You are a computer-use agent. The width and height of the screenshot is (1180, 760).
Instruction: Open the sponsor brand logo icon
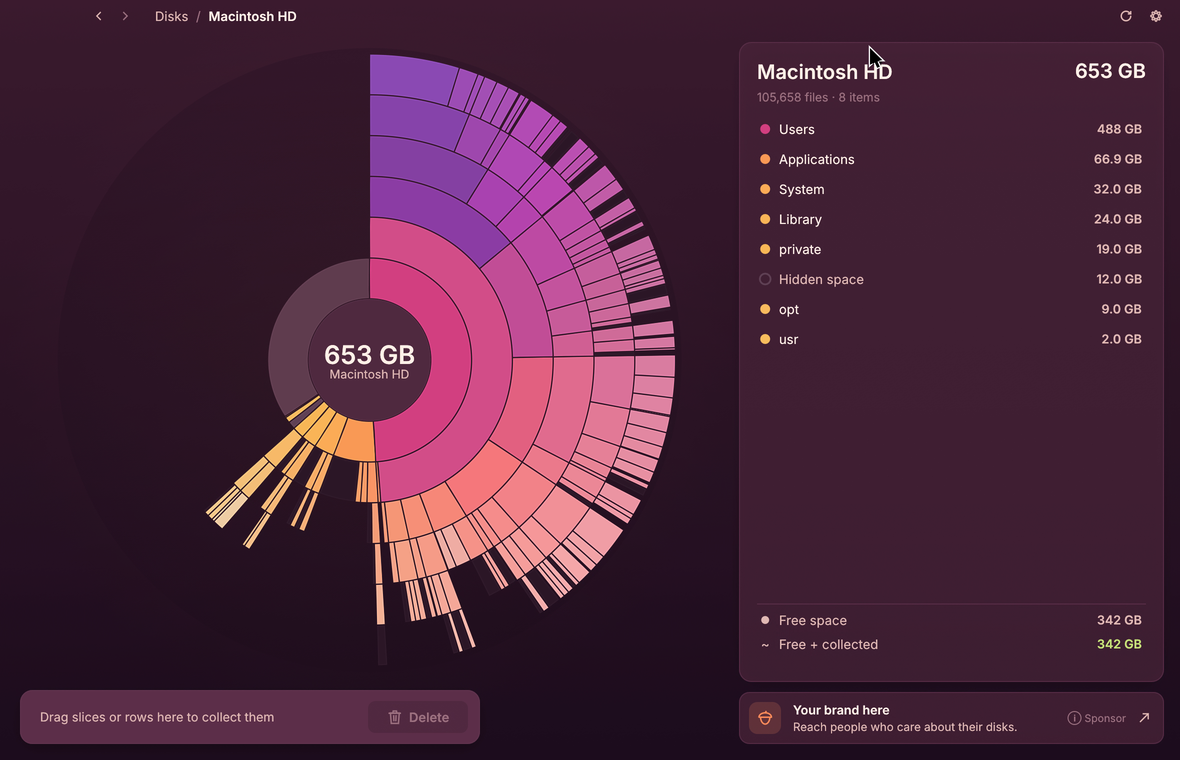click(x=765, y=718)
